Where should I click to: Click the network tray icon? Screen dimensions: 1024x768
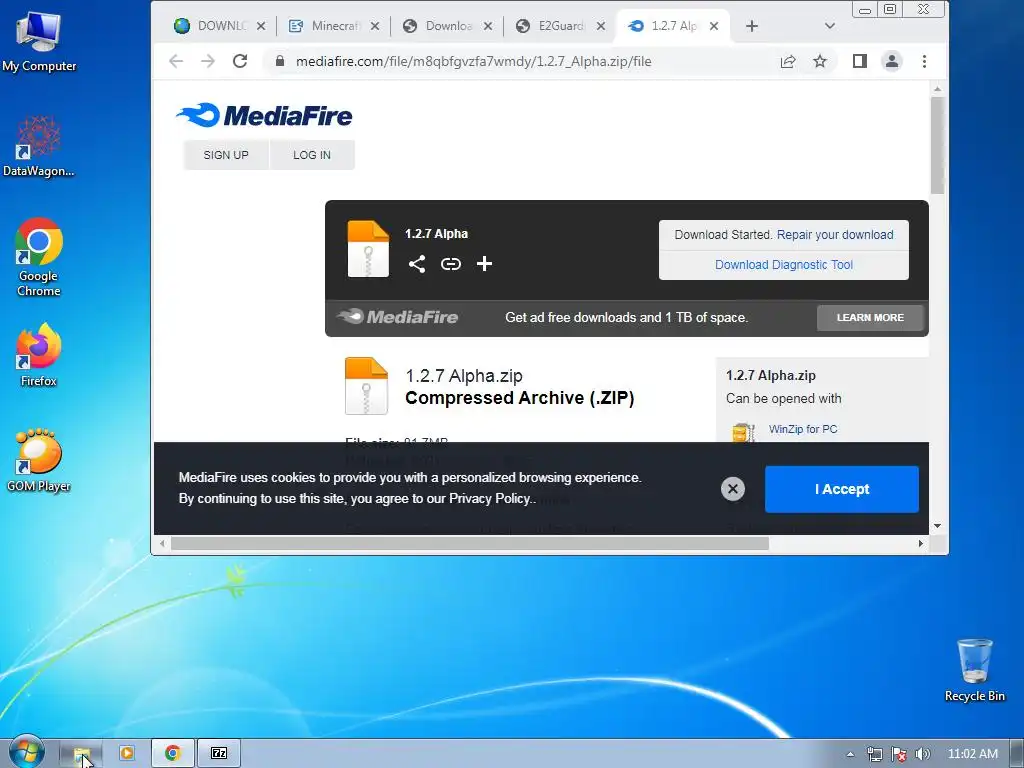point(874,754)
